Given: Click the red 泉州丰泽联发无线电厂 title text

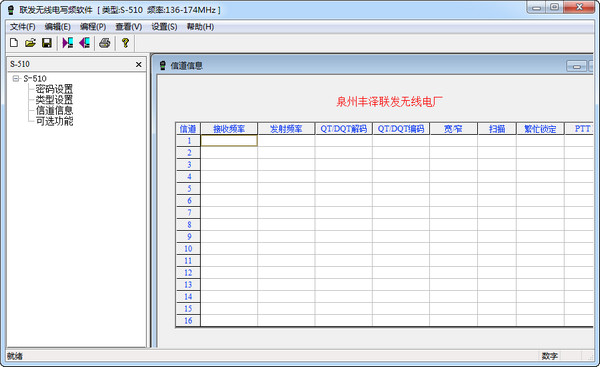Looking at the screenshot, I should 389,102.
